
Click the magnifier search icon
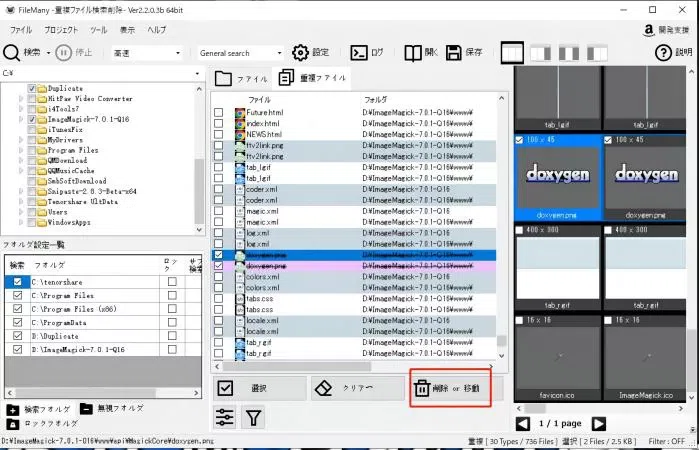point(11,53)
